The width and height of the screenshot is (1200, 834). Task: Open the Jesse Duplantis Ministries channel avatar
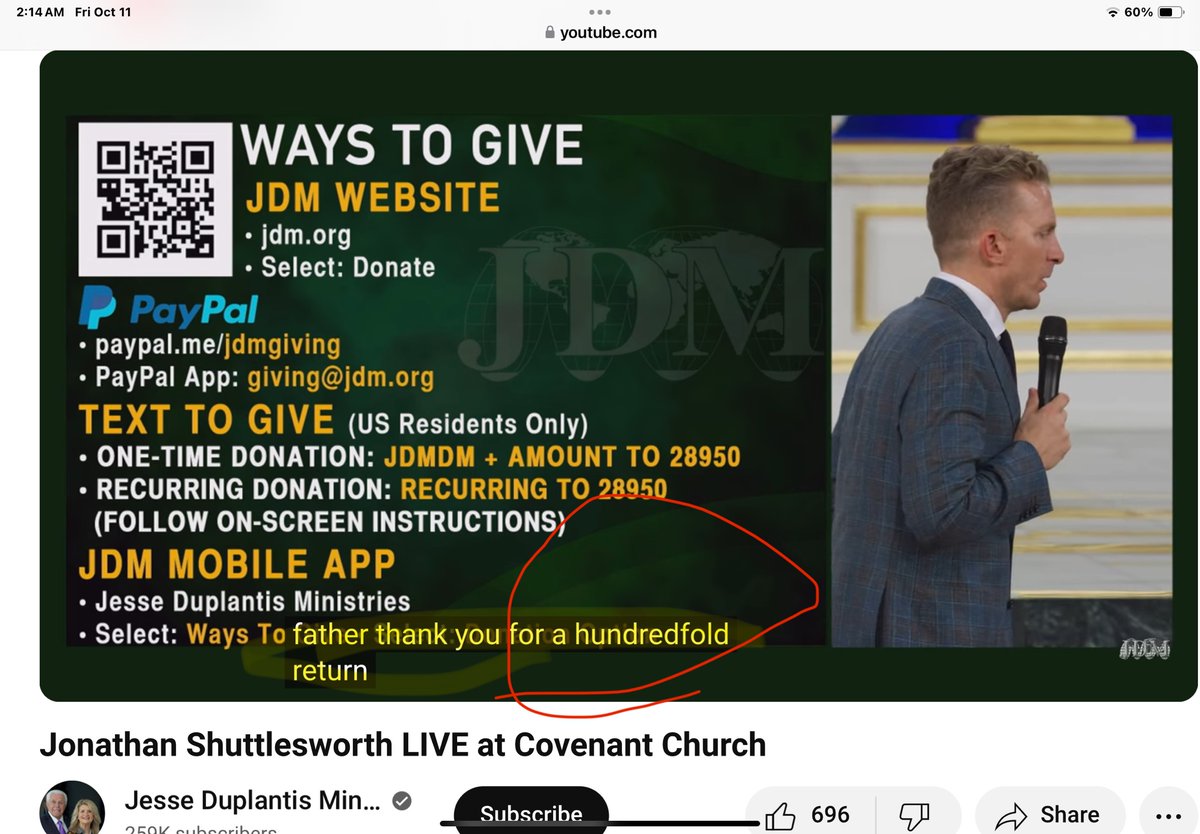(x=71, y=808)
